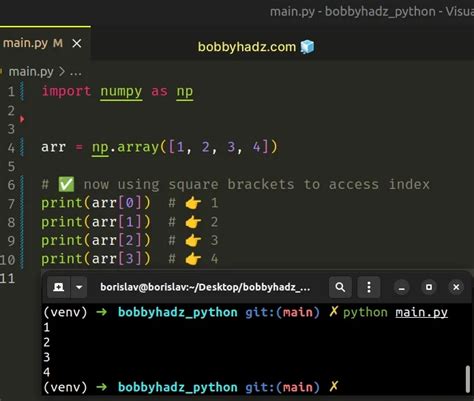474x401 pixels.
Task: Click the word numpy on line 1
Action: tap(121, 92)
